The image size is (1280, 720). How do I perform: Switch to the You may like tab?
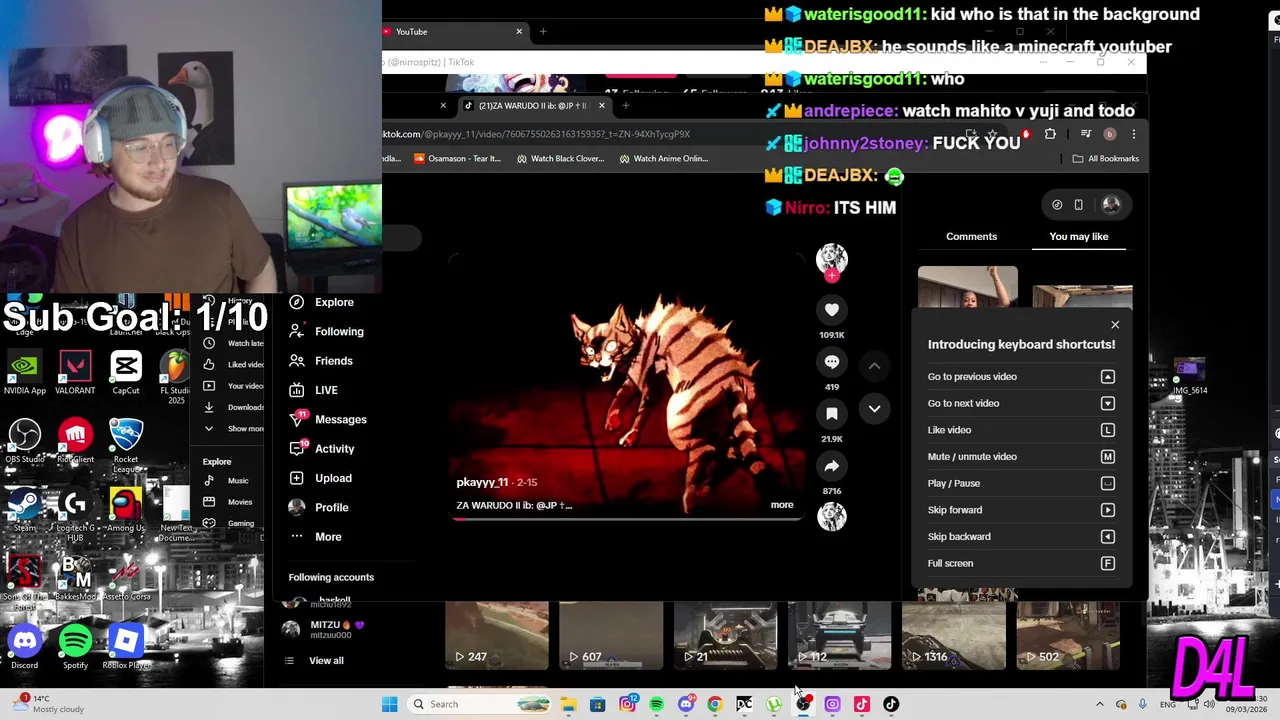[1079, 237]
